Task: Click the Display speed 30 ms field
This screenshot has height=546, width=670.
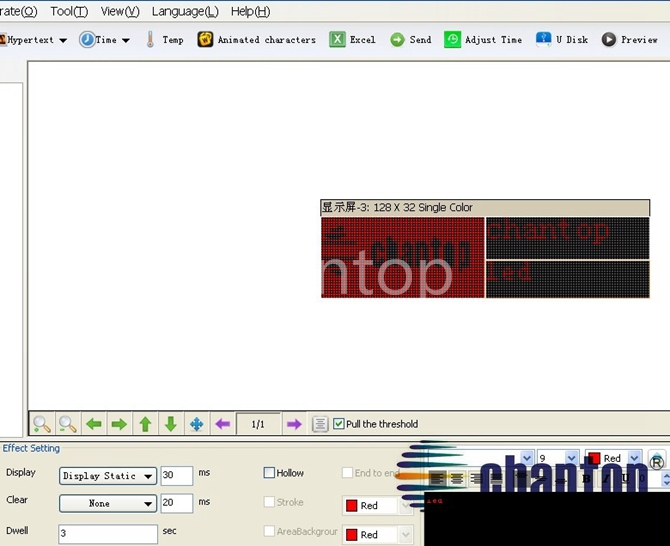Action: [177, 476]
